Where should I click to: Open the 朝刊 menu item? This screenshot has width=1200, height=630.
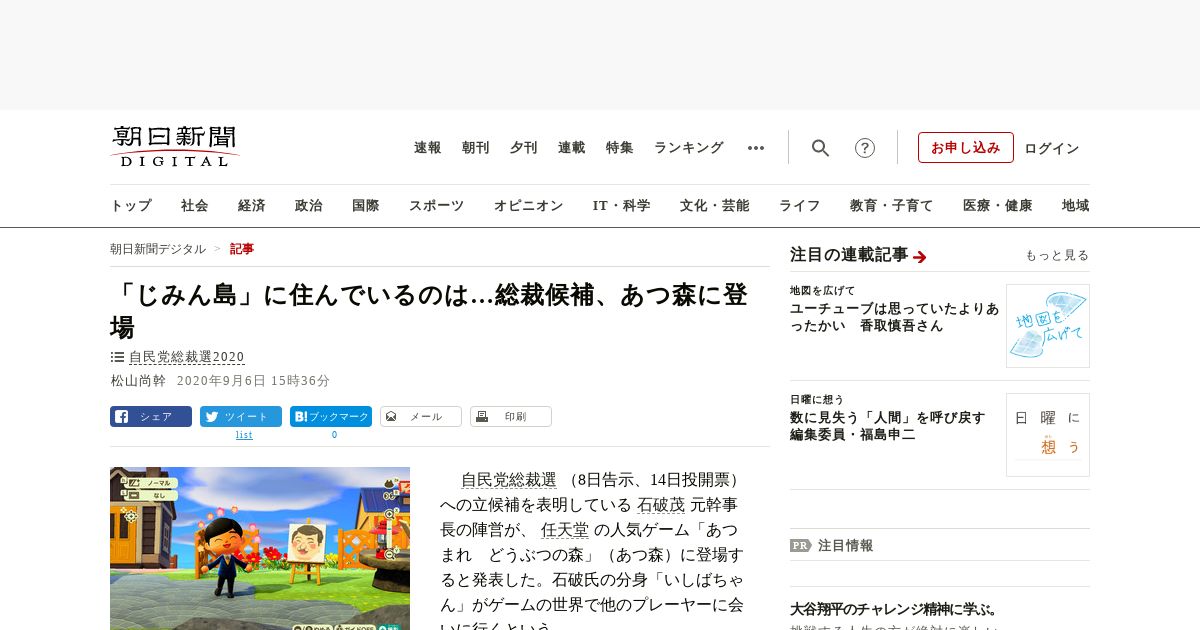(x=476, y=148)
